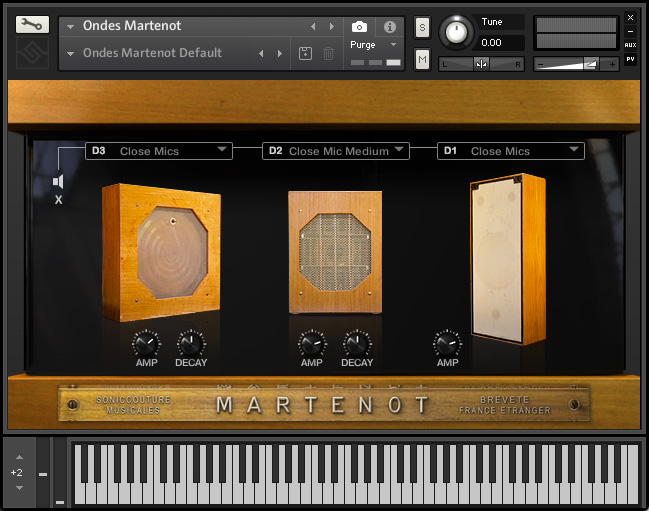
Task: Click the pan slider between L and R
Action: (x=481, y=64)
